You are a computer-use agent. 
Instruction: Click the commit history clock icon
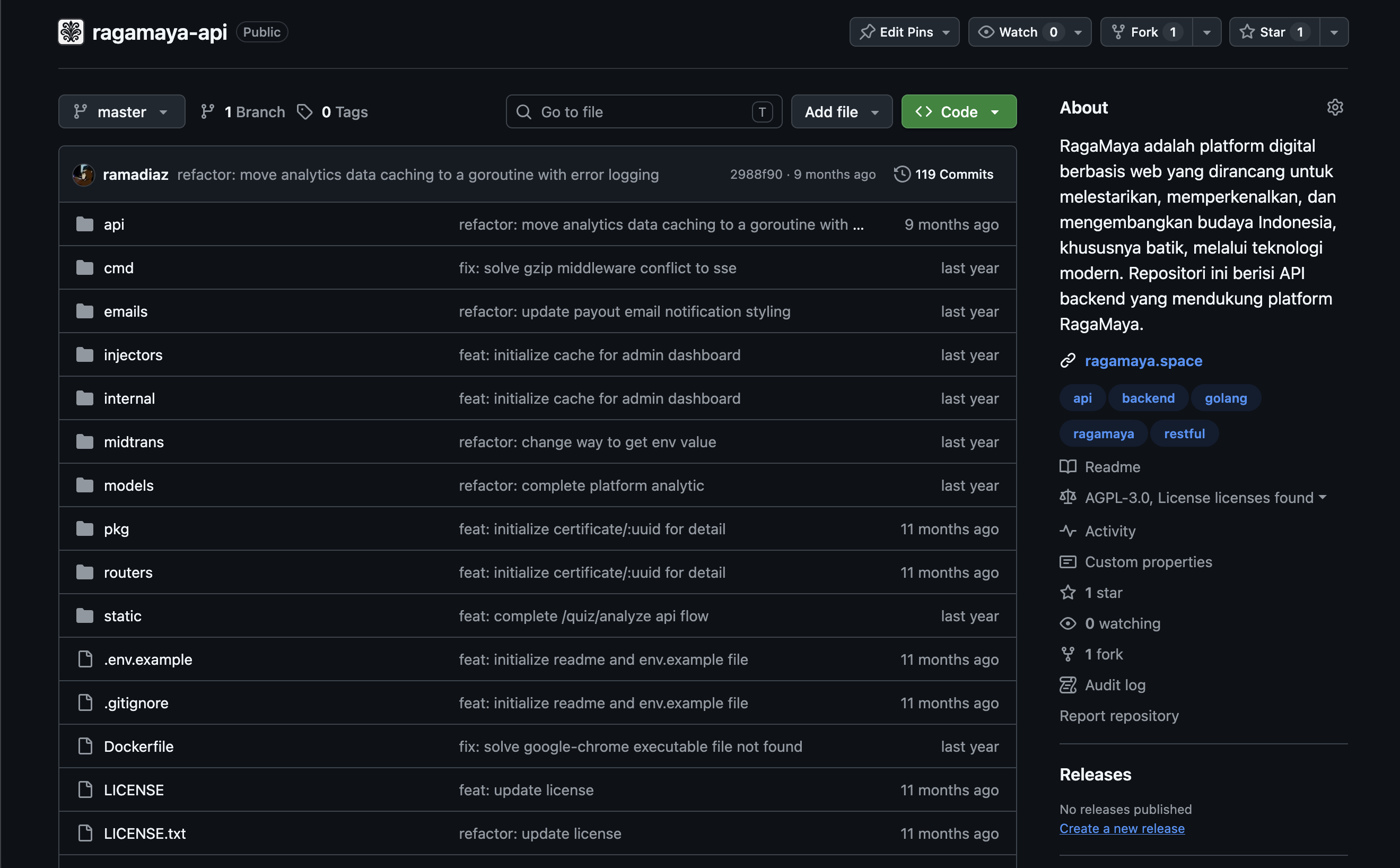tap(902, 174)
